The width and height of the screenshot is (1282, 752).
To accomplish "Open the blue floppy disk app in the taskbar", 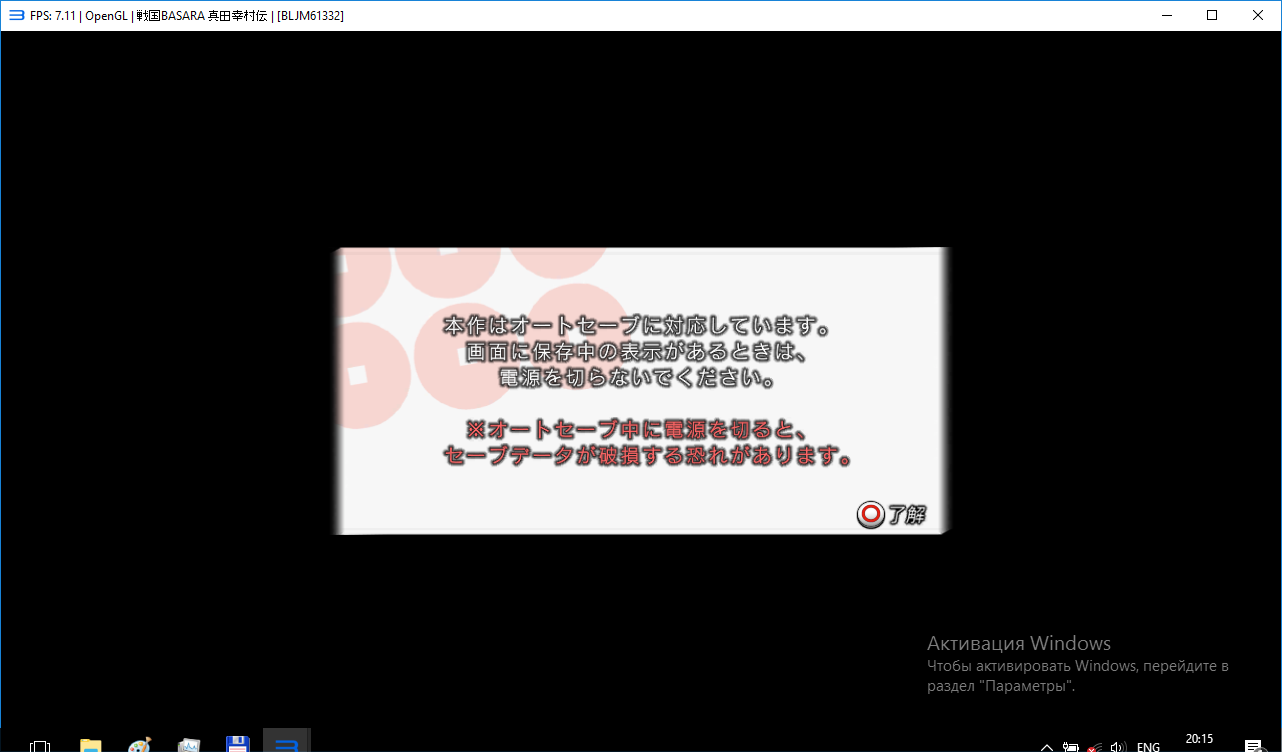I will (237, 745).
